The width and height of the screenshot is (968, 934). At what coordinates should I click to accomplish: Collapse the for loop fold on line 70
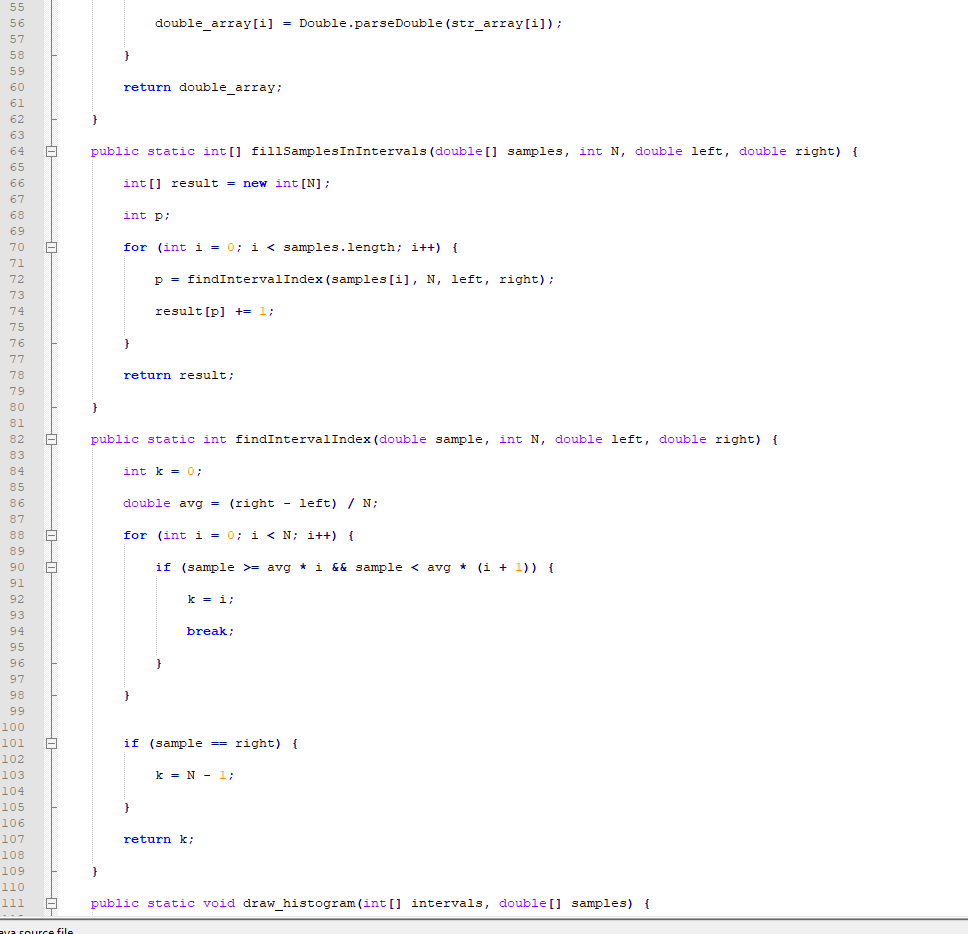[52, 247]
